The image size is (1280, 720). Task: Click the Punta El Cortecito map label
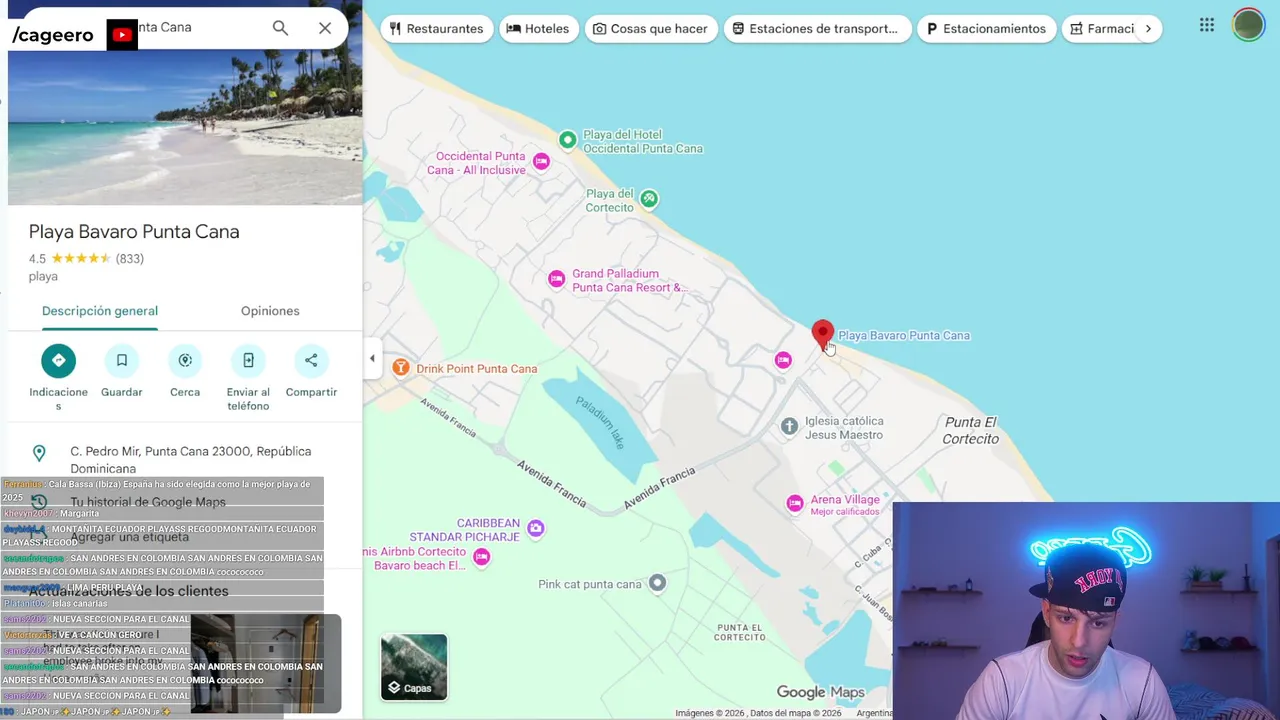pos(971,430)
